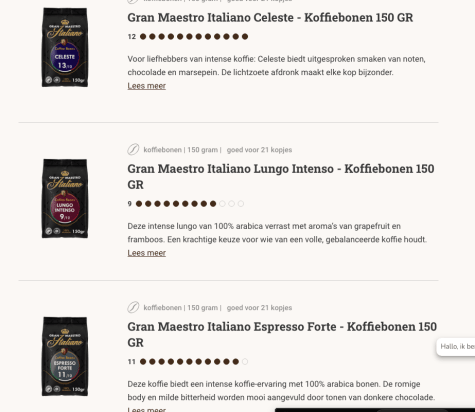The width and height of the screenshot is (475, 412).
Task: Click intensity number 12 beside Celeste dots
Action: (x=132, y=37)
